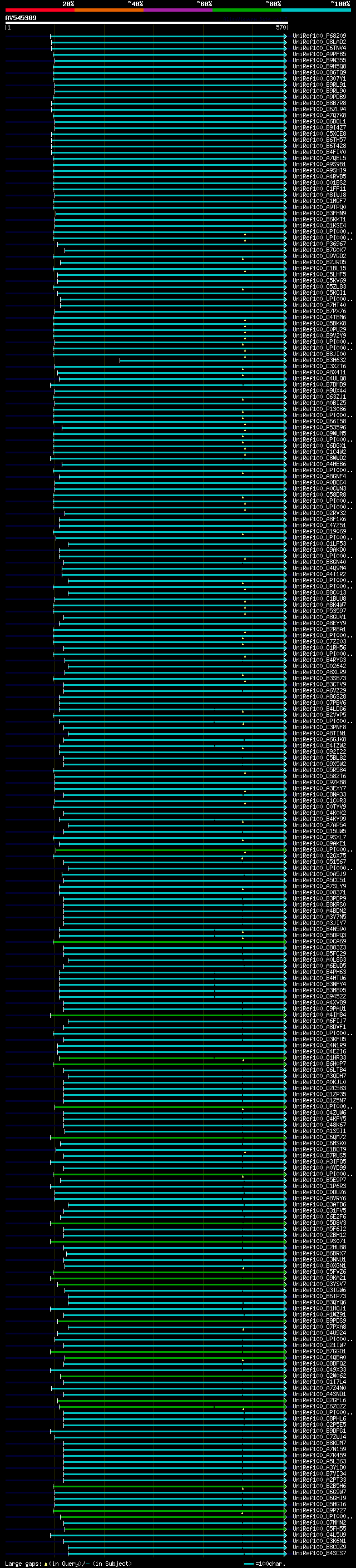356x1568 pixels.
Task: Click the green alignment bar for UniRef100_A4IM84
Action: 168,1015
